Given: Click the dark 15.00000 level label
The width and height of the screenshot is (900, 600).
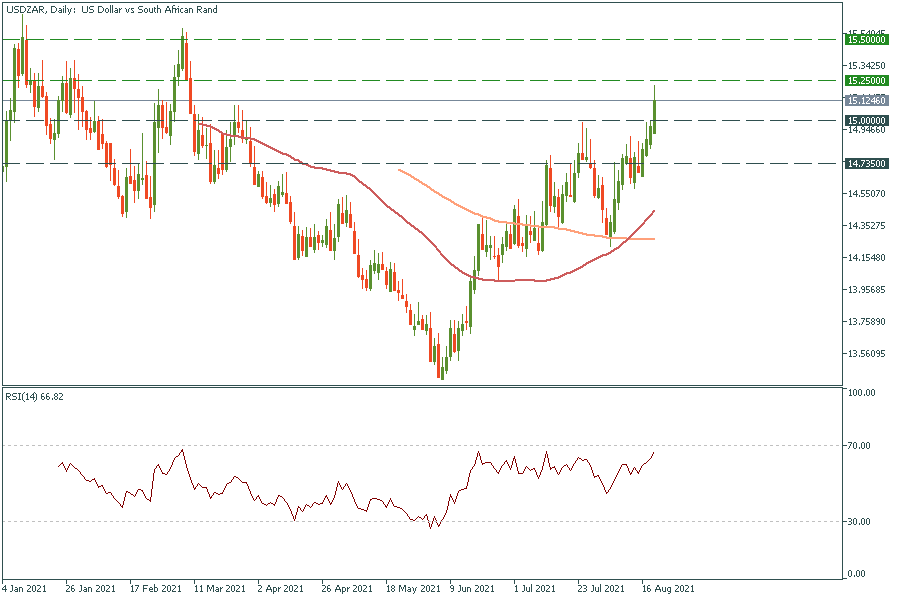Looking at the screenshot, I should [x=866, y=120].
